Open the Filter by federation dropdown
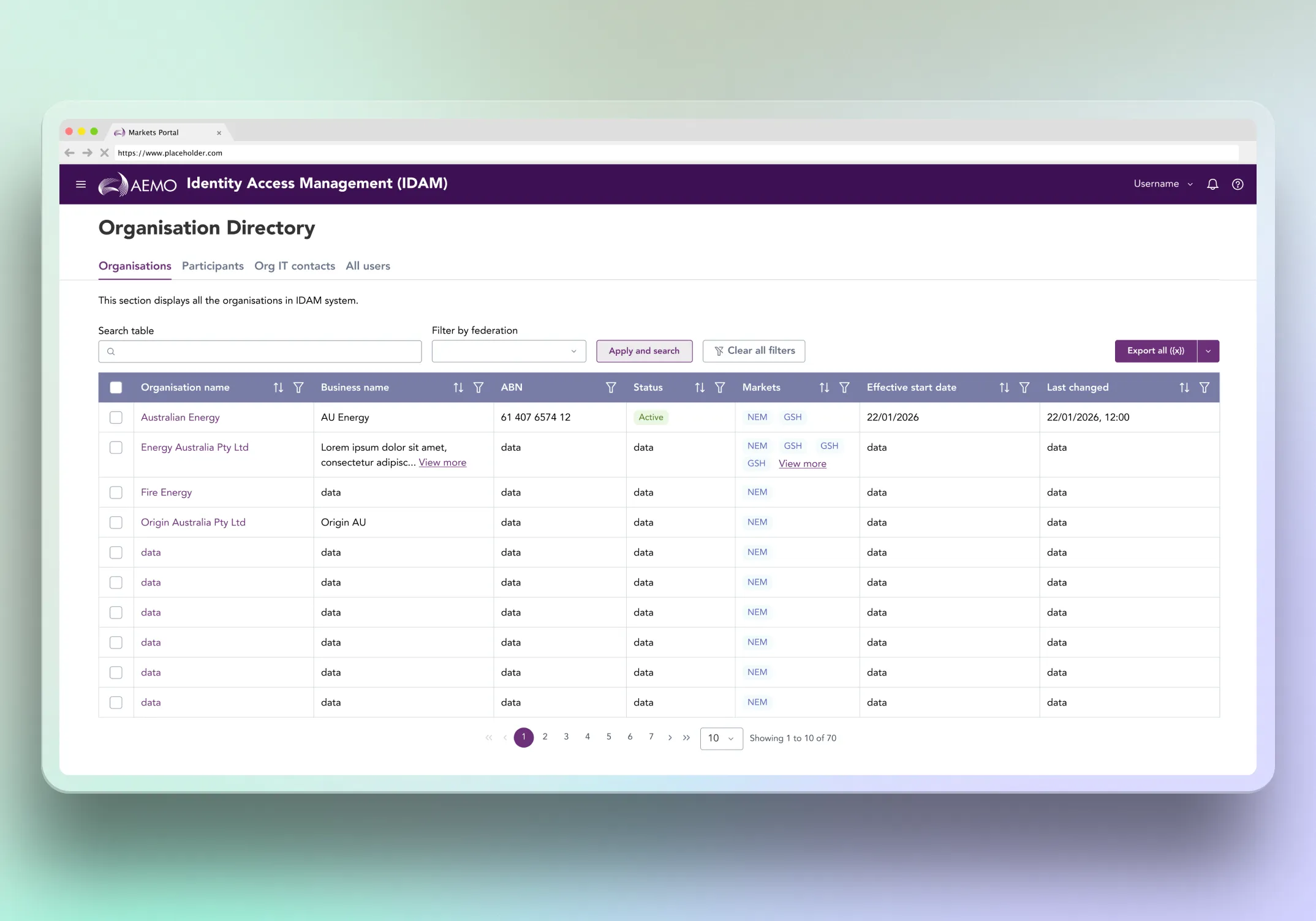 tap(509, 351)
